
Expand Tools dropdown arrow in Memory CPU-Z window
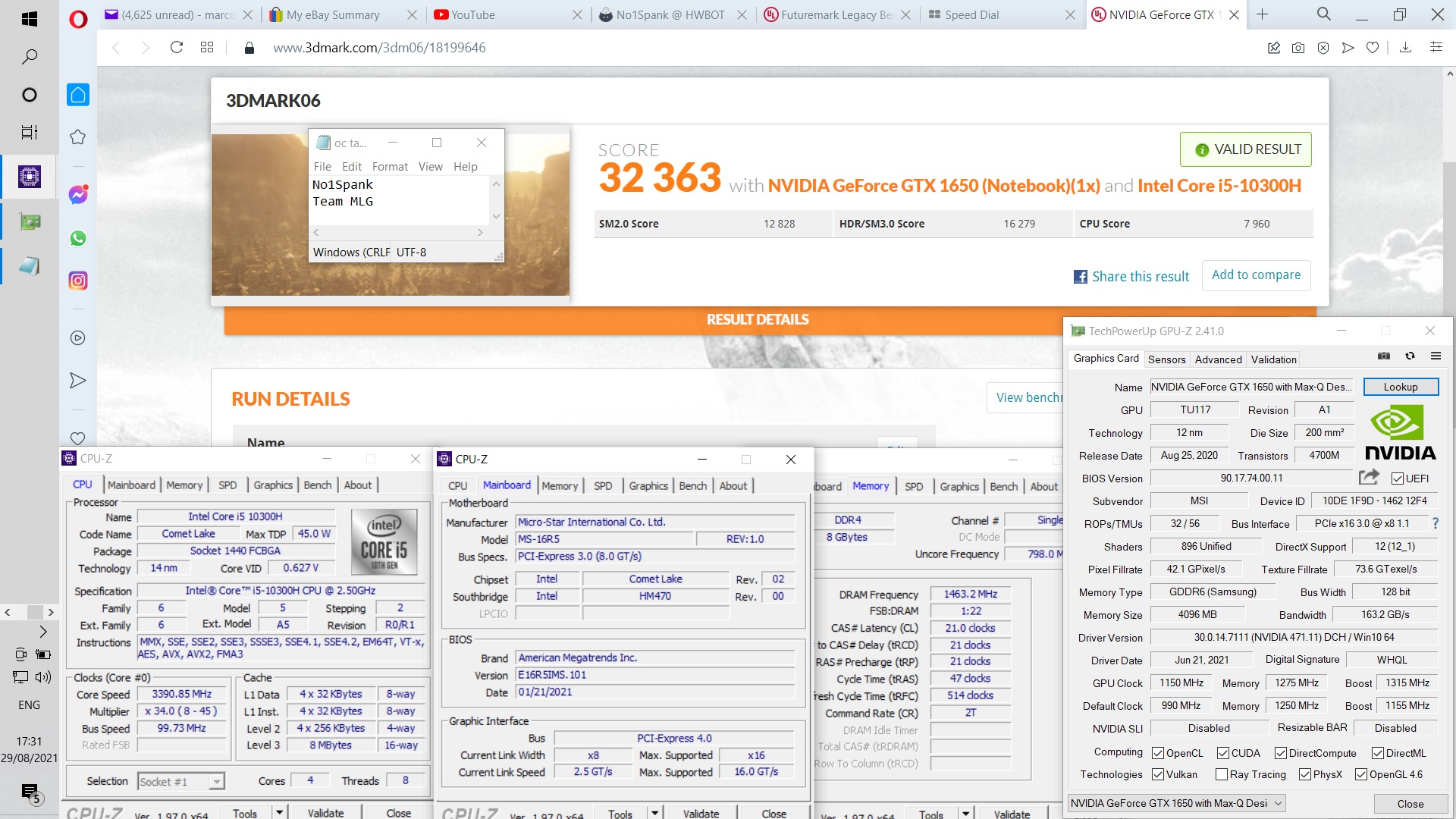tap(965, 813)
